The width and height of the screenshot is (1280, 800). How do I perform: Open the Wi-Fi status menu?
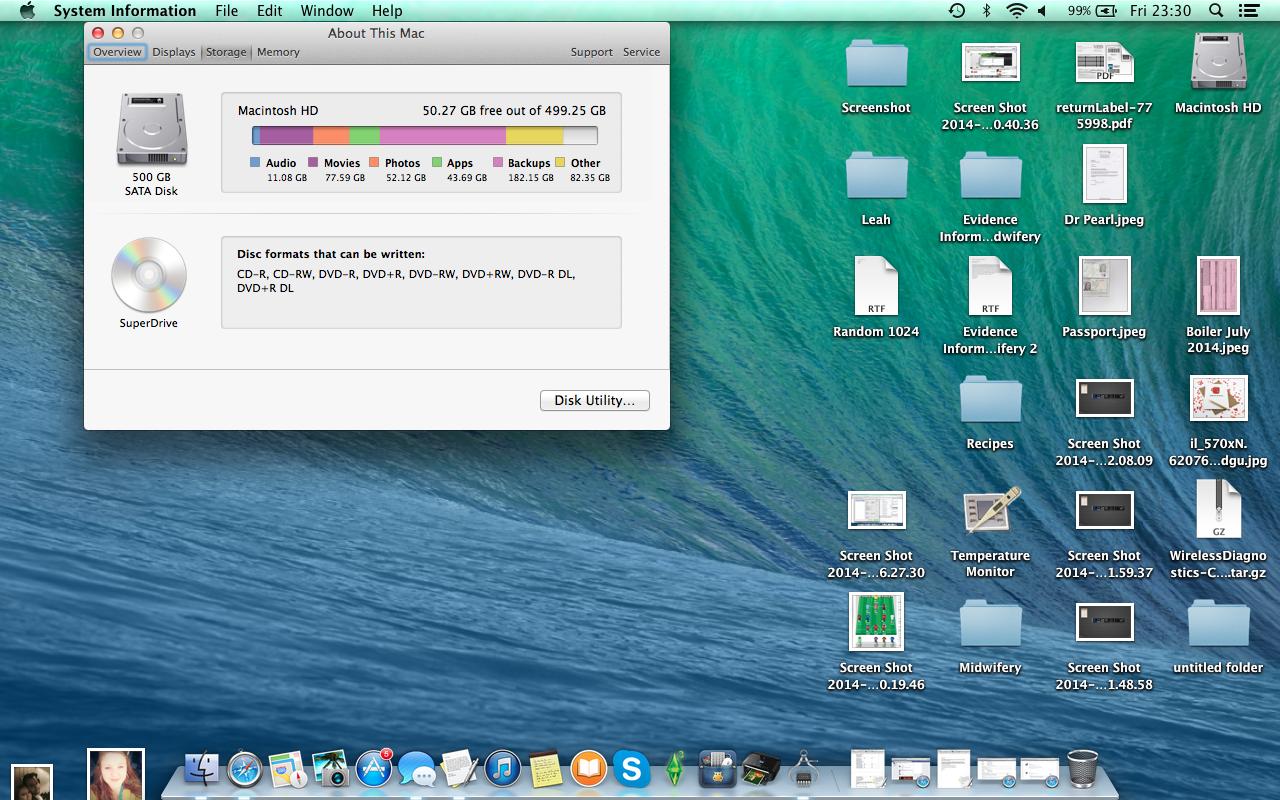pos(1017,11)
